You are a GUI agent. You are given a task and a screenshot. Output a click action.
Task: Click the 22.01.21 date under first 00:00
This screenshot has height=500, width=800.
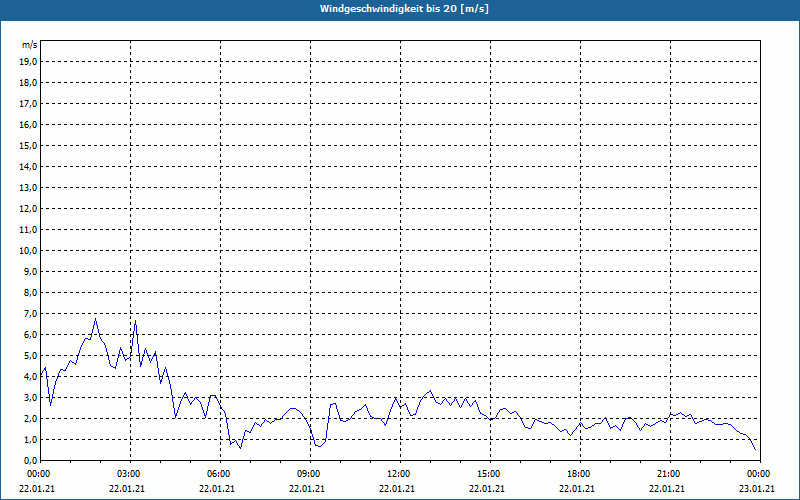tap(37, 488)
